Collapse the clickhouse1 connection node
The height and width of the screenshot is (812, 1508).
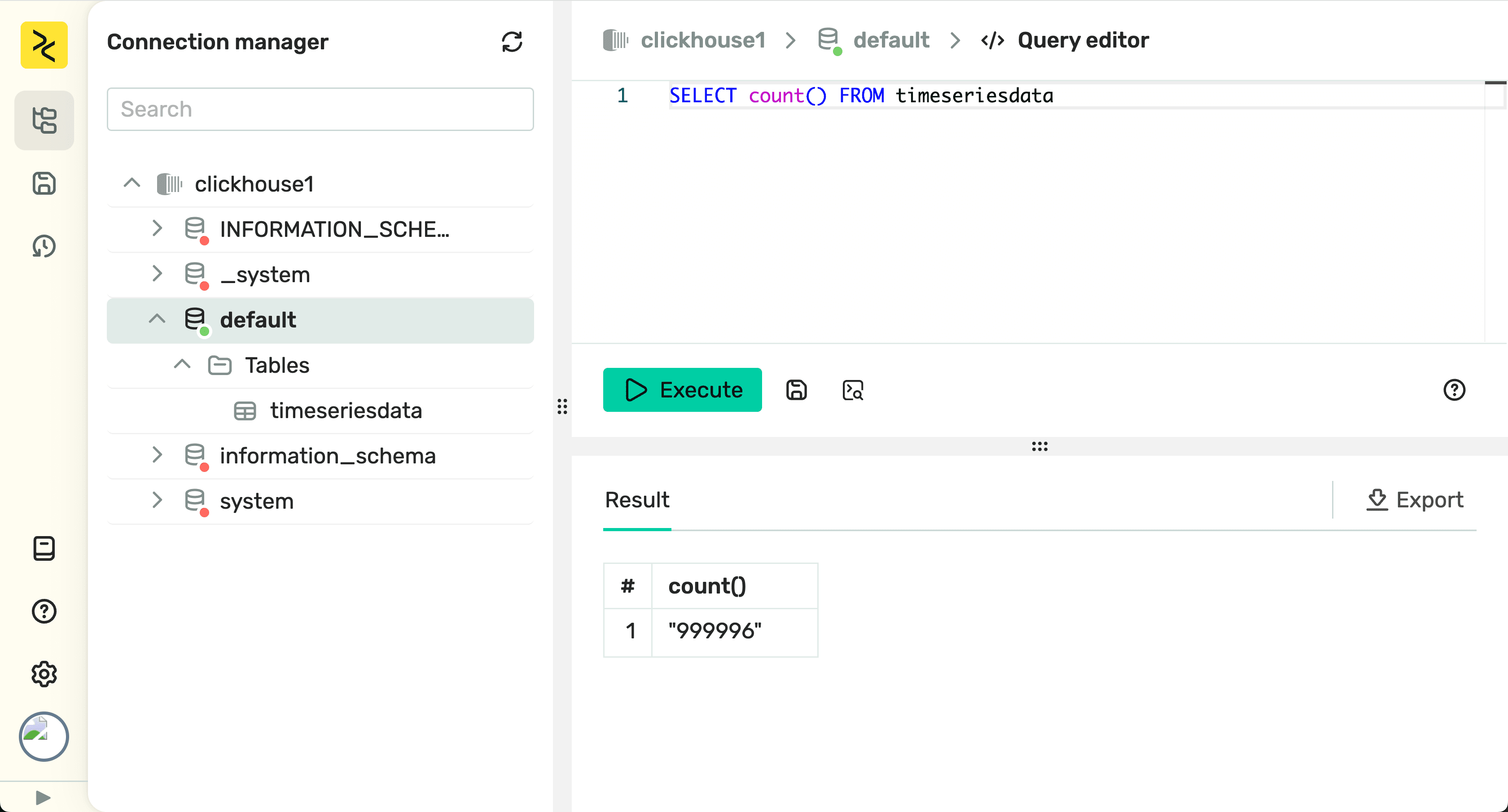(x=132, y=183)
